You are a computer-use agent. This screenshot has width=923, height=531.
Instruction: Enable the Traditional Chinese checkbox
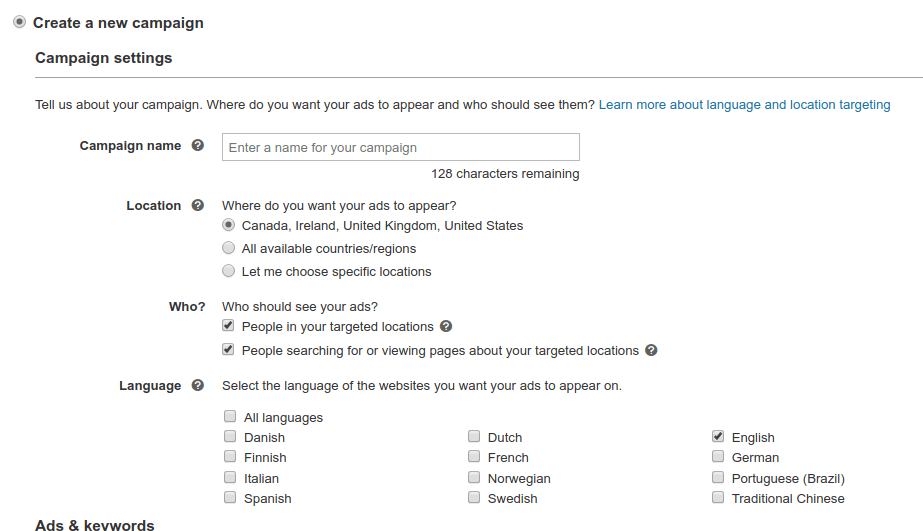(x=718, y=497)
